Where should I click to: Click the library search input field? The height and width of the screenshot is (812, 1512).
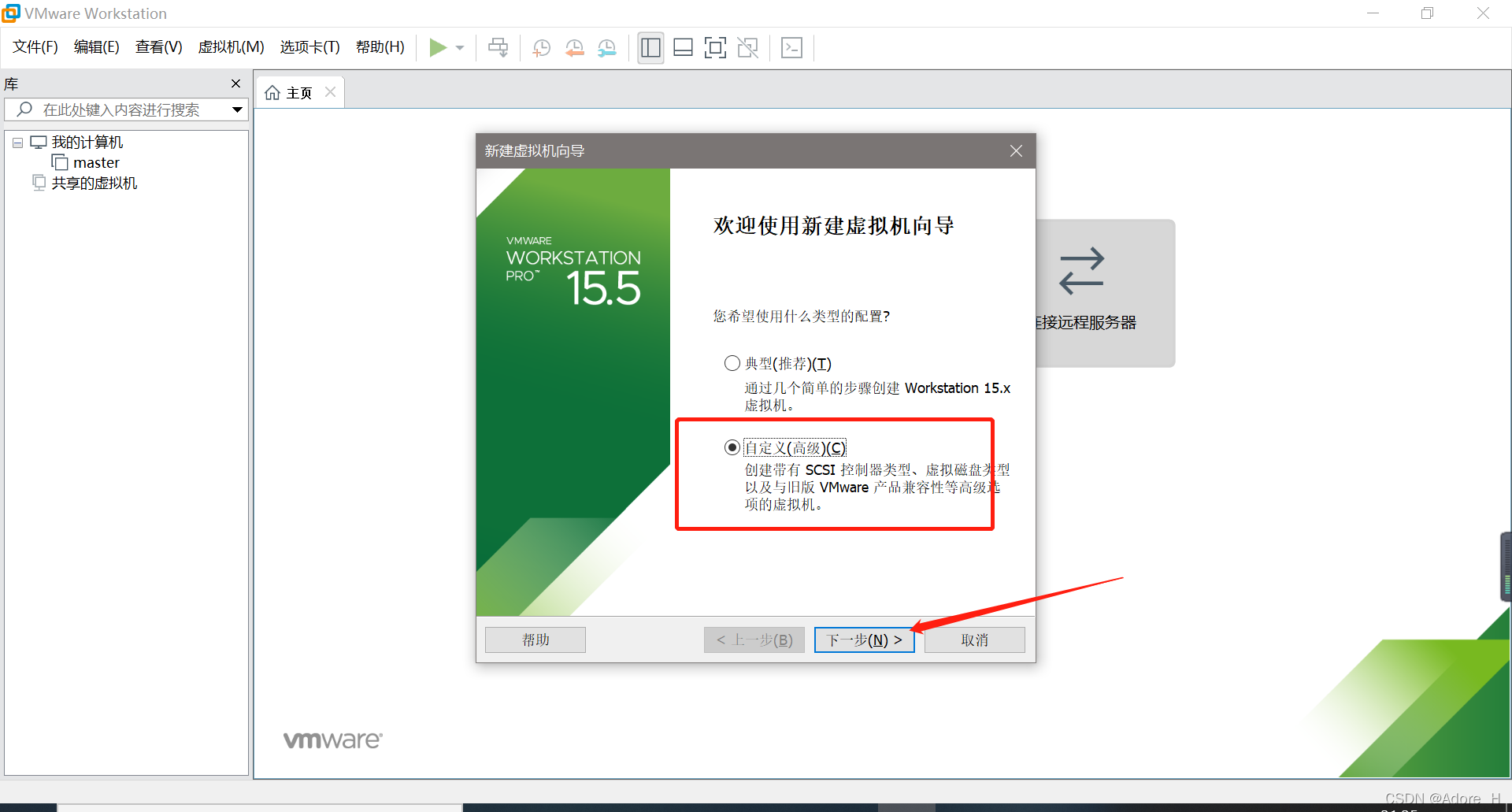coord(126,109)
